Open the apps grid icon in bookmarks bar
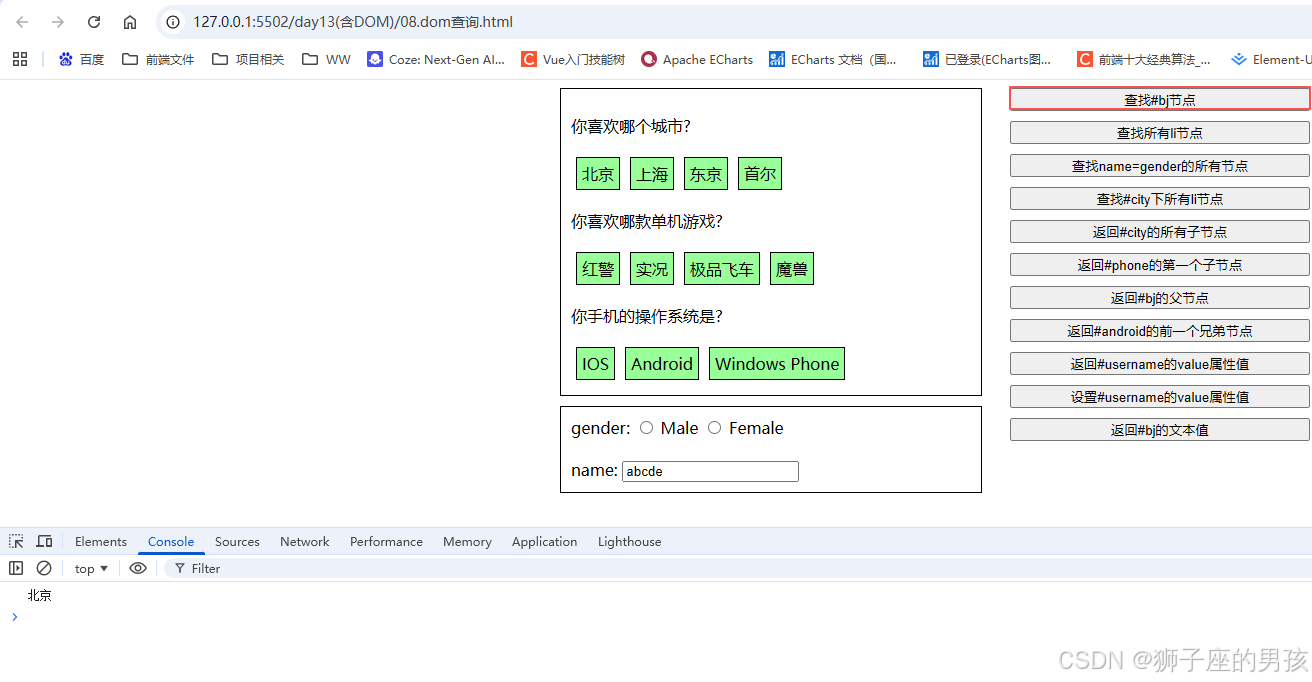 20,59
